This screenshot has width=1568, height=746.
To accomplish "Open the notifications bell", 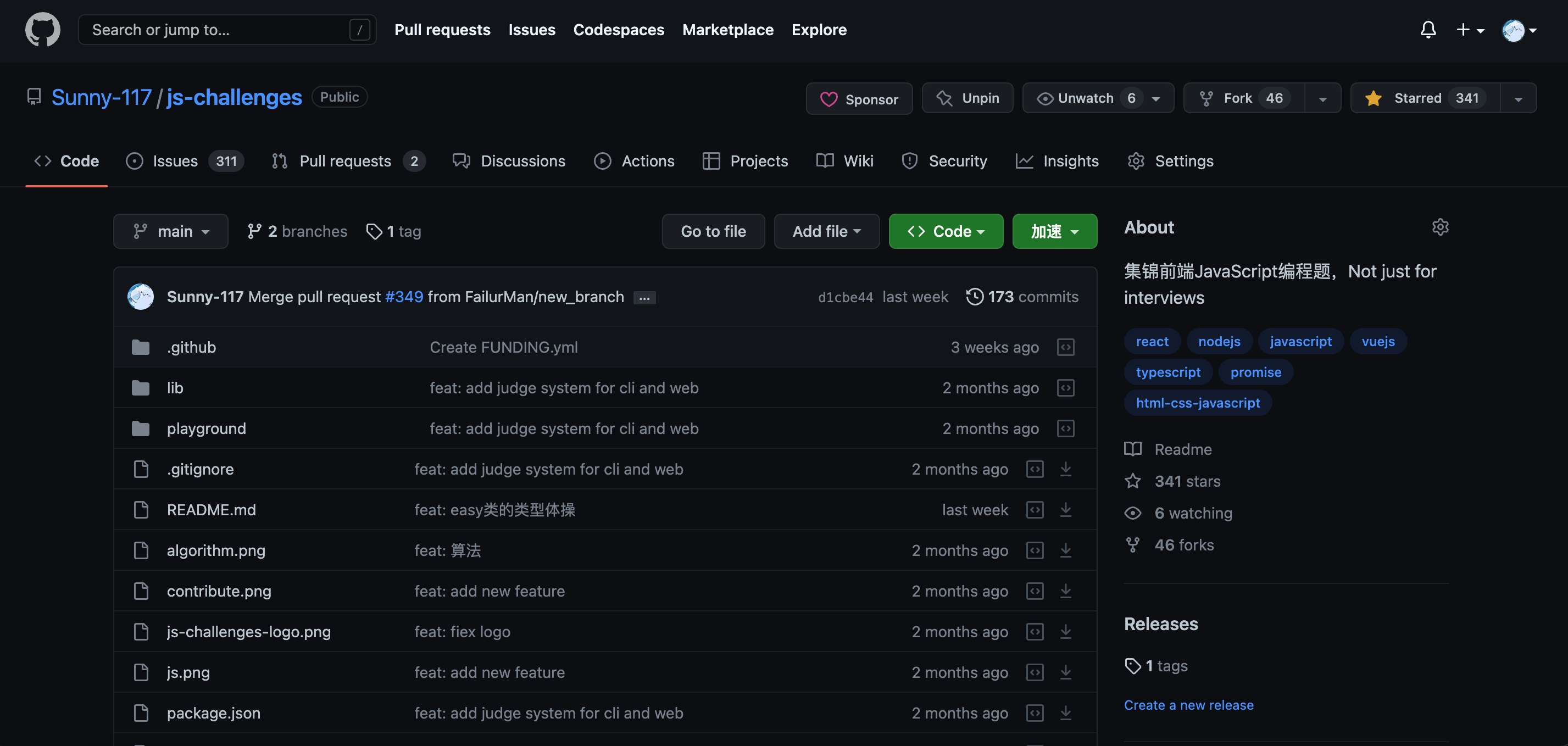I will tap(1428, 29).
